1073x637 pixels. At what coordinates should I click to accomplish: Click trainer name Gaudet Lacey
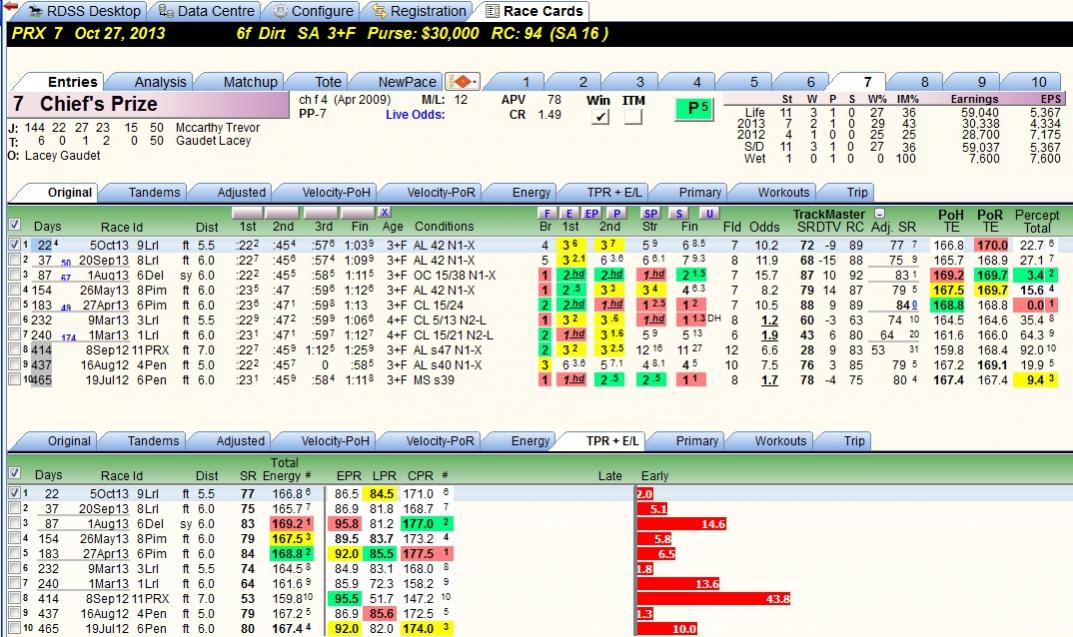point(213,141)
